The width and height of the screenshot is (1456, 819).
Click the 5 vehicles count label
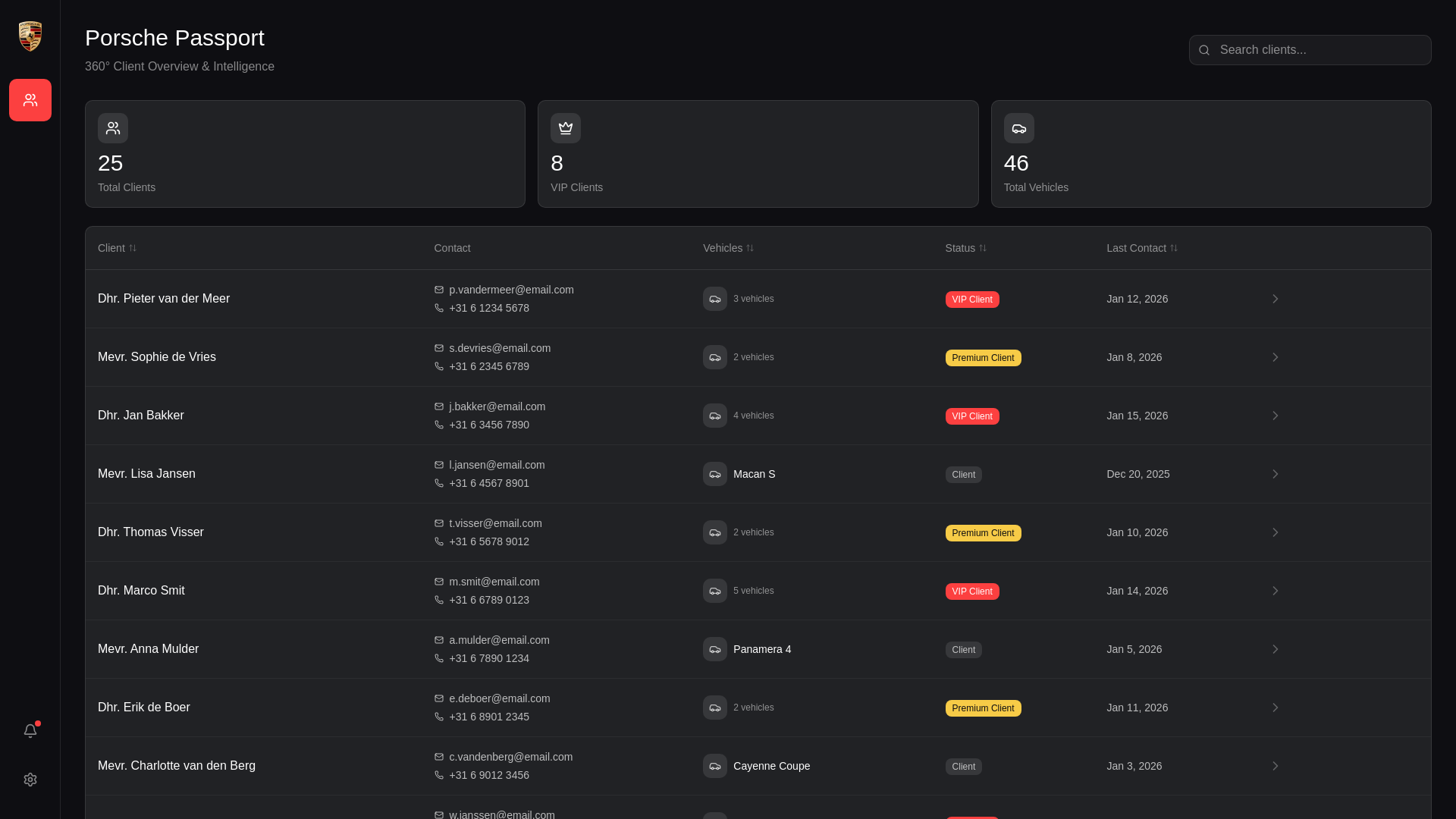click(754, 591)
